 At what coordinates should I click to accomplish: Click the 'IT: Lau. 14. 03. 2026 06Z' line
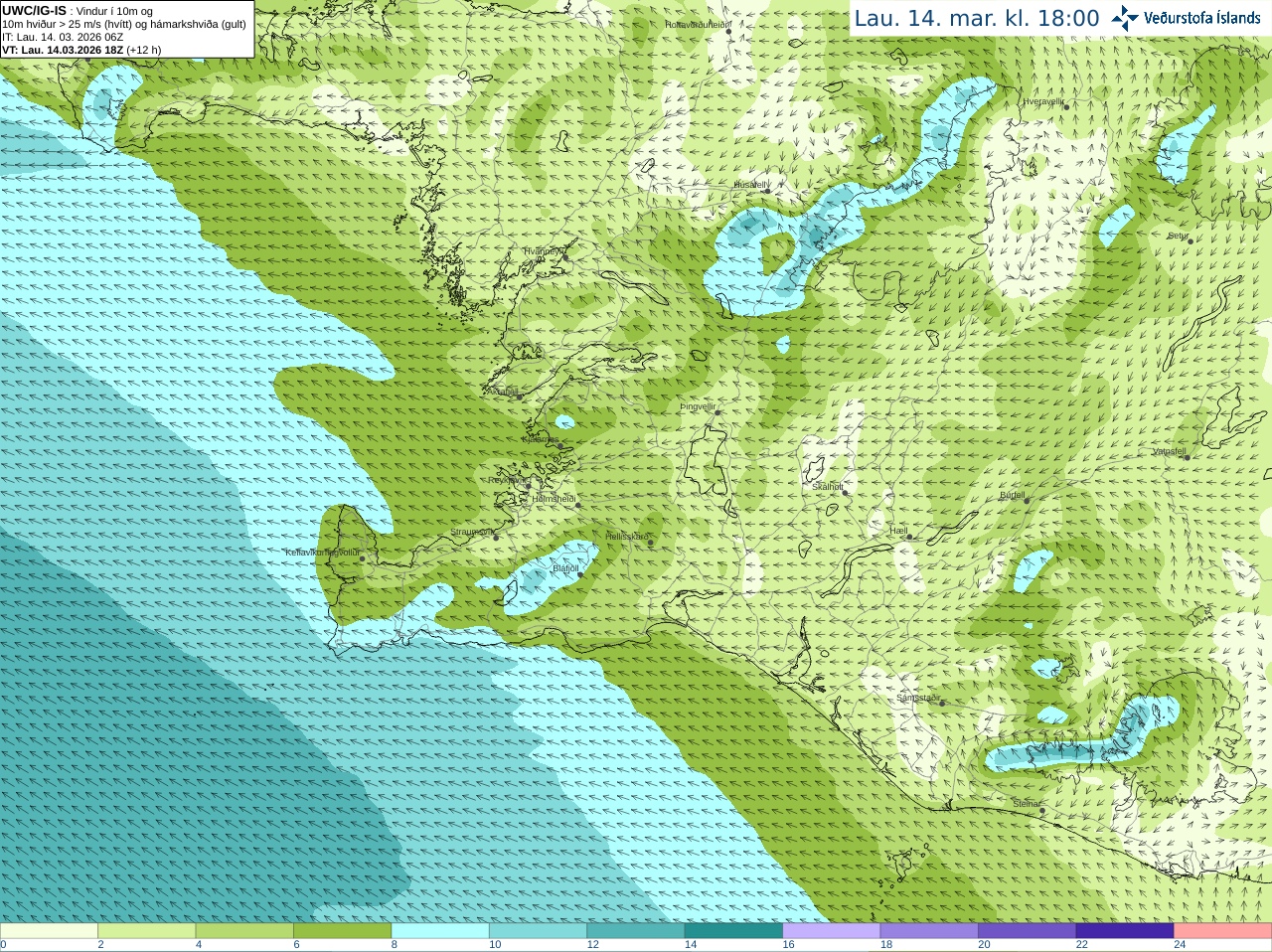[x=63, y=37]
